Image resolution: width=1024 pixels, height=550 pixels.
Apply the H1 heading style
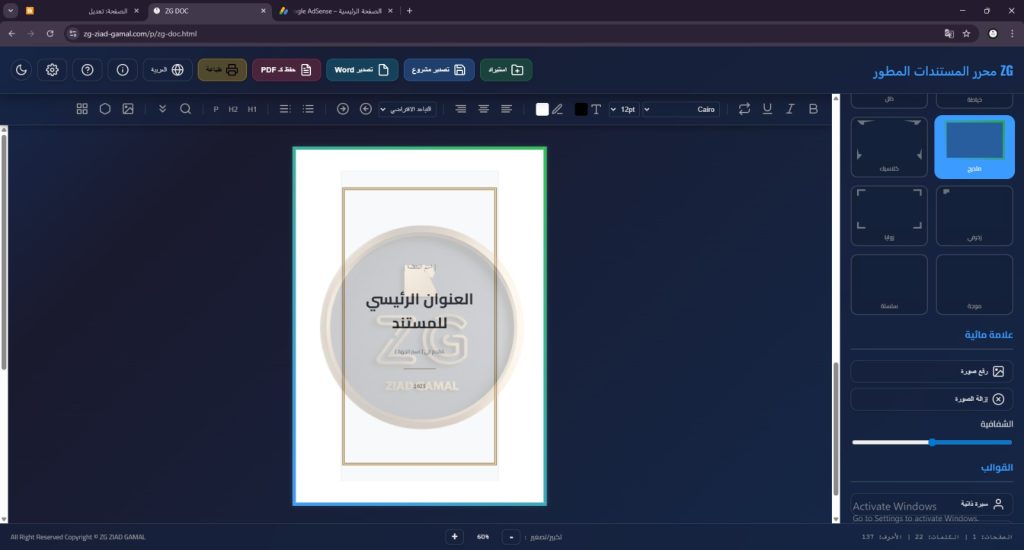pos(252,108)
